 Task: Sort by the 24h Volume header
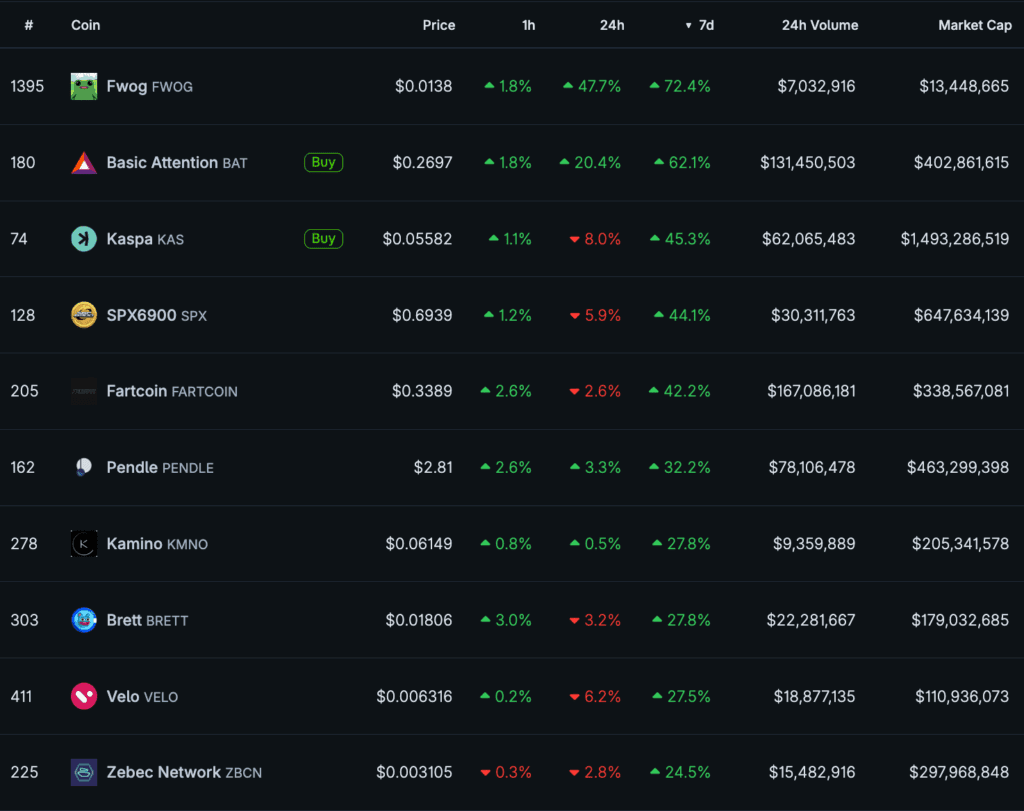point(819,25)
